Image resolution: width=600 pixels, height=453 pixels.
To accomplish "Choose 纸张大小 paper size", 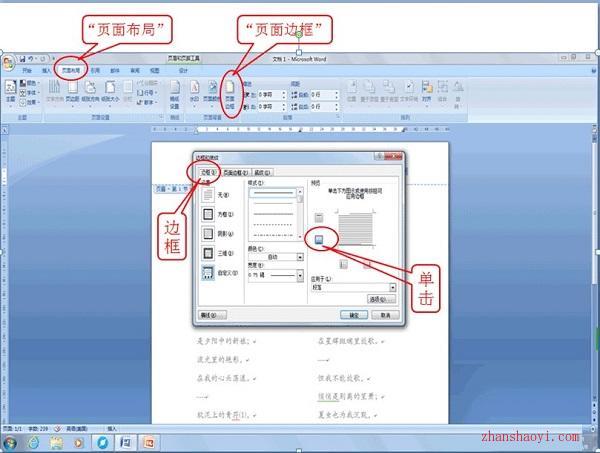I will tap(110, 92).
